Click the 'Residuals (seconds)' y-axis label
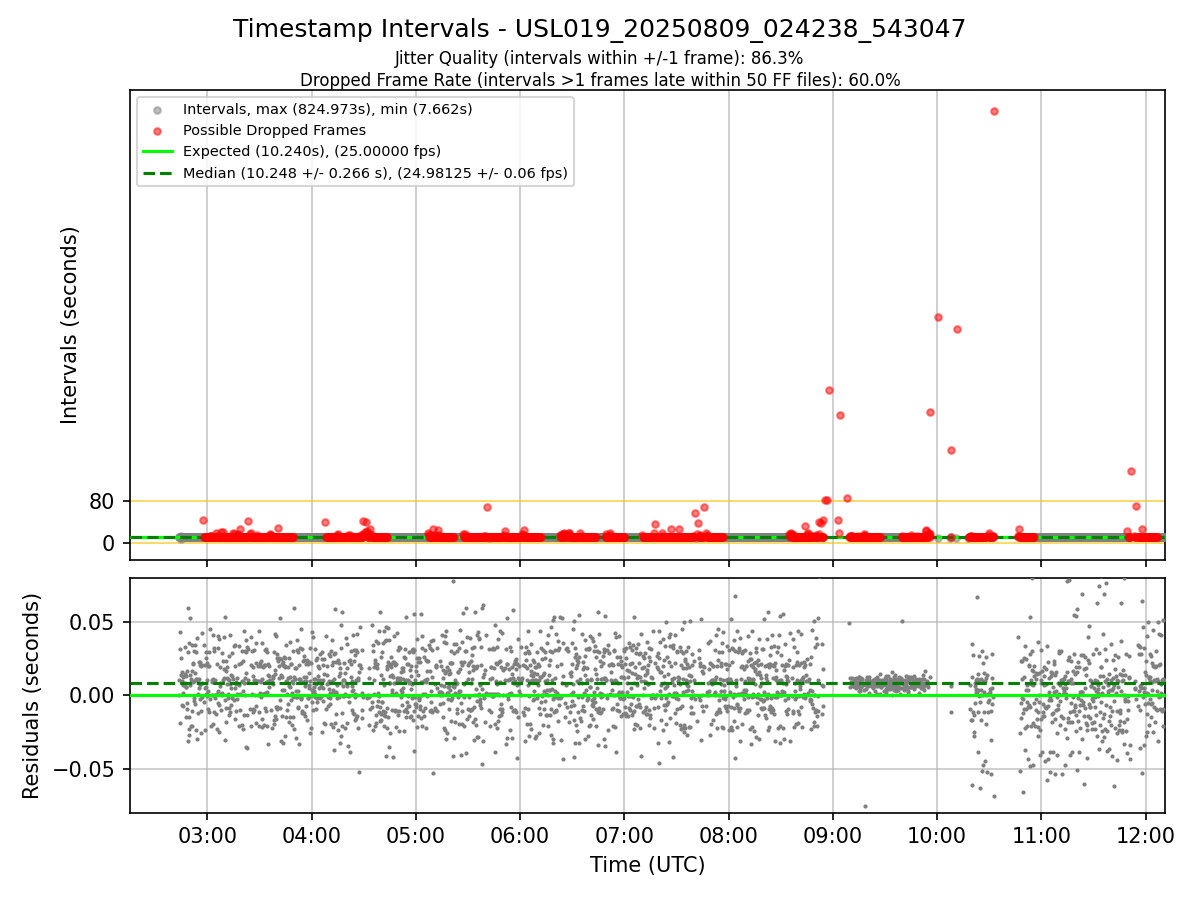The width and height of the screenshot is (1200, 900). coord(32,696)
